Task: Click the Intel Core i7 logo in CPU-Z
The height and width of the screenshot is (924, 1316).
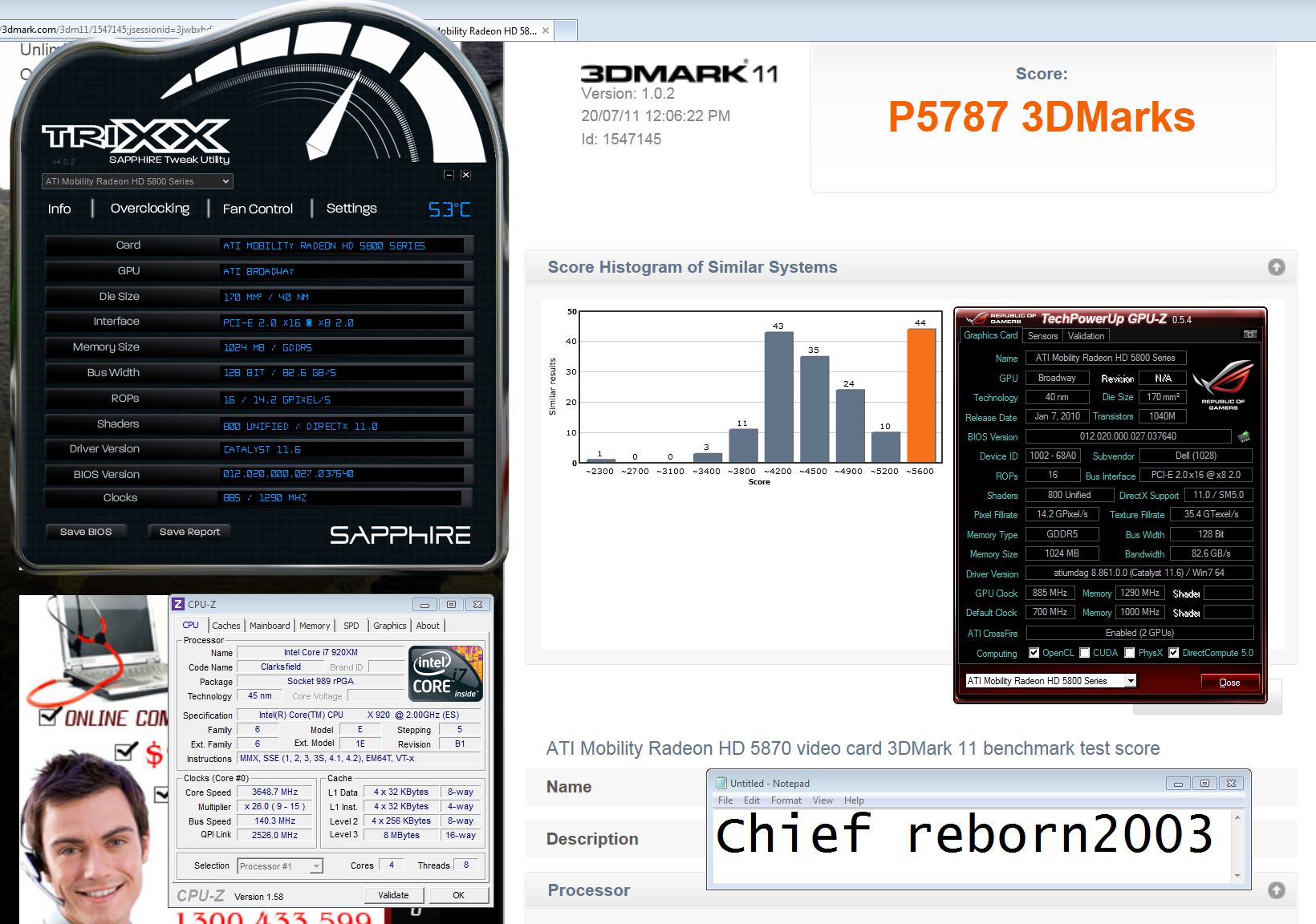Action: (x=445, y=672)
